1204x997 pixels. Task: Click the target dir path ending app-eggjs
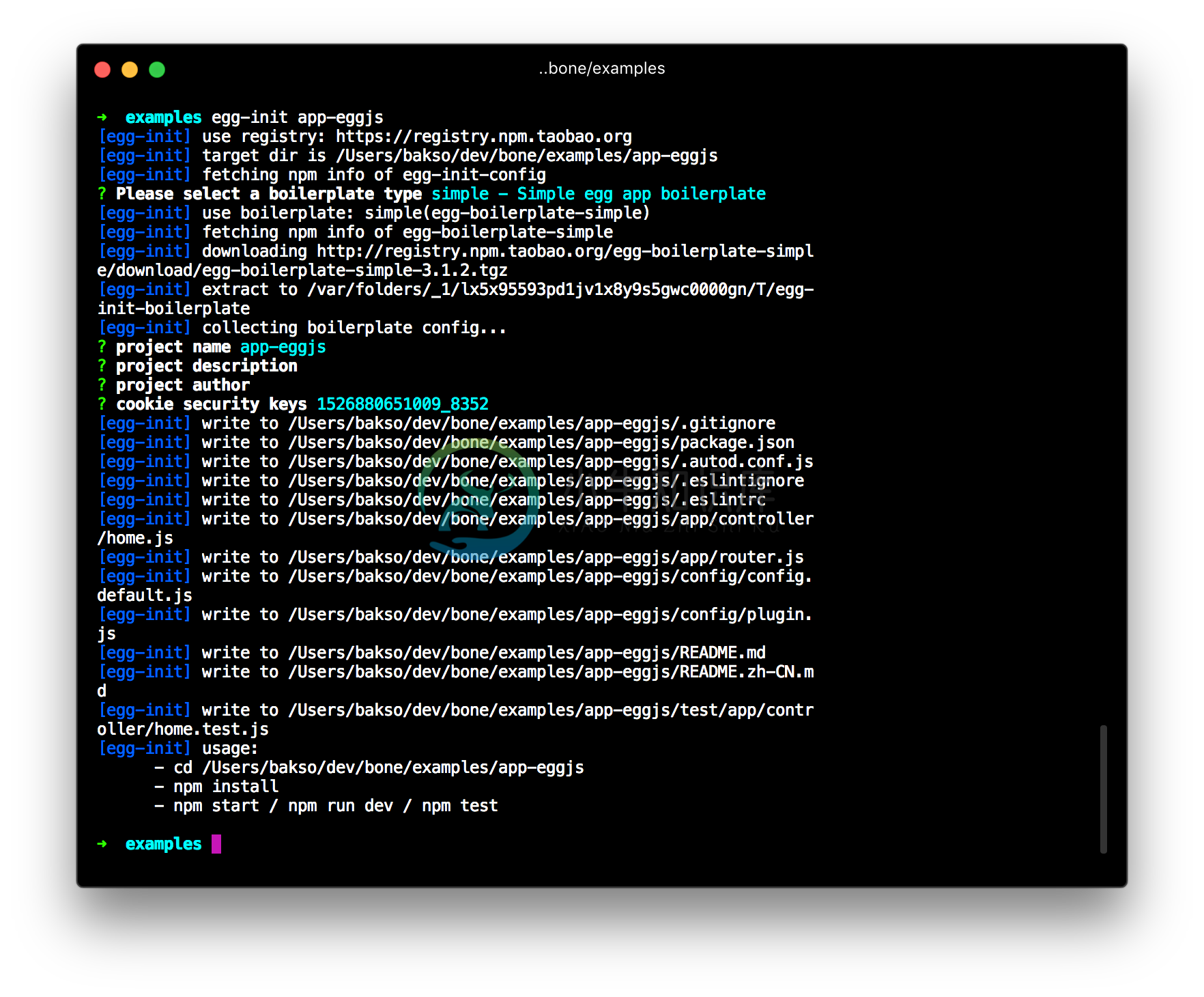tap(526, 156)
